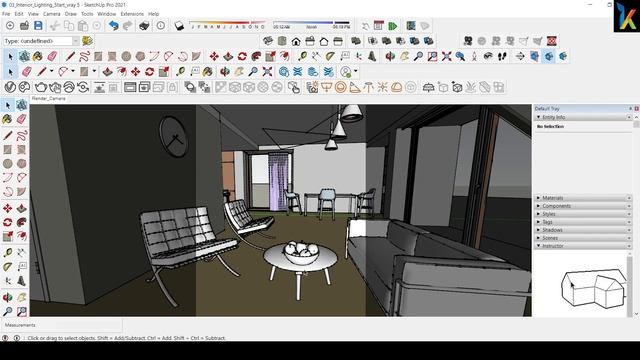The height and width of the screenshot is (360, 640).
Task: Click the Instructor house illustration
Action: tap(593, 288)
